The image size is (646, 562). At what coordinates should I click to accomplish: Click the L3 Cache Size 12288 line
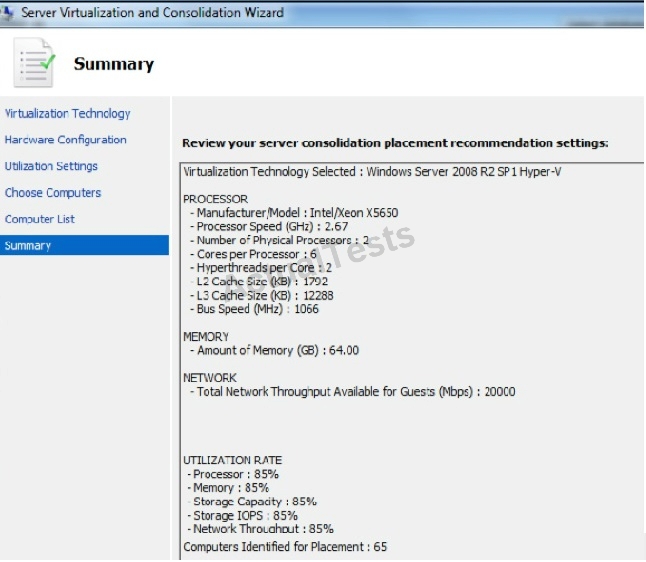point(262,295)
